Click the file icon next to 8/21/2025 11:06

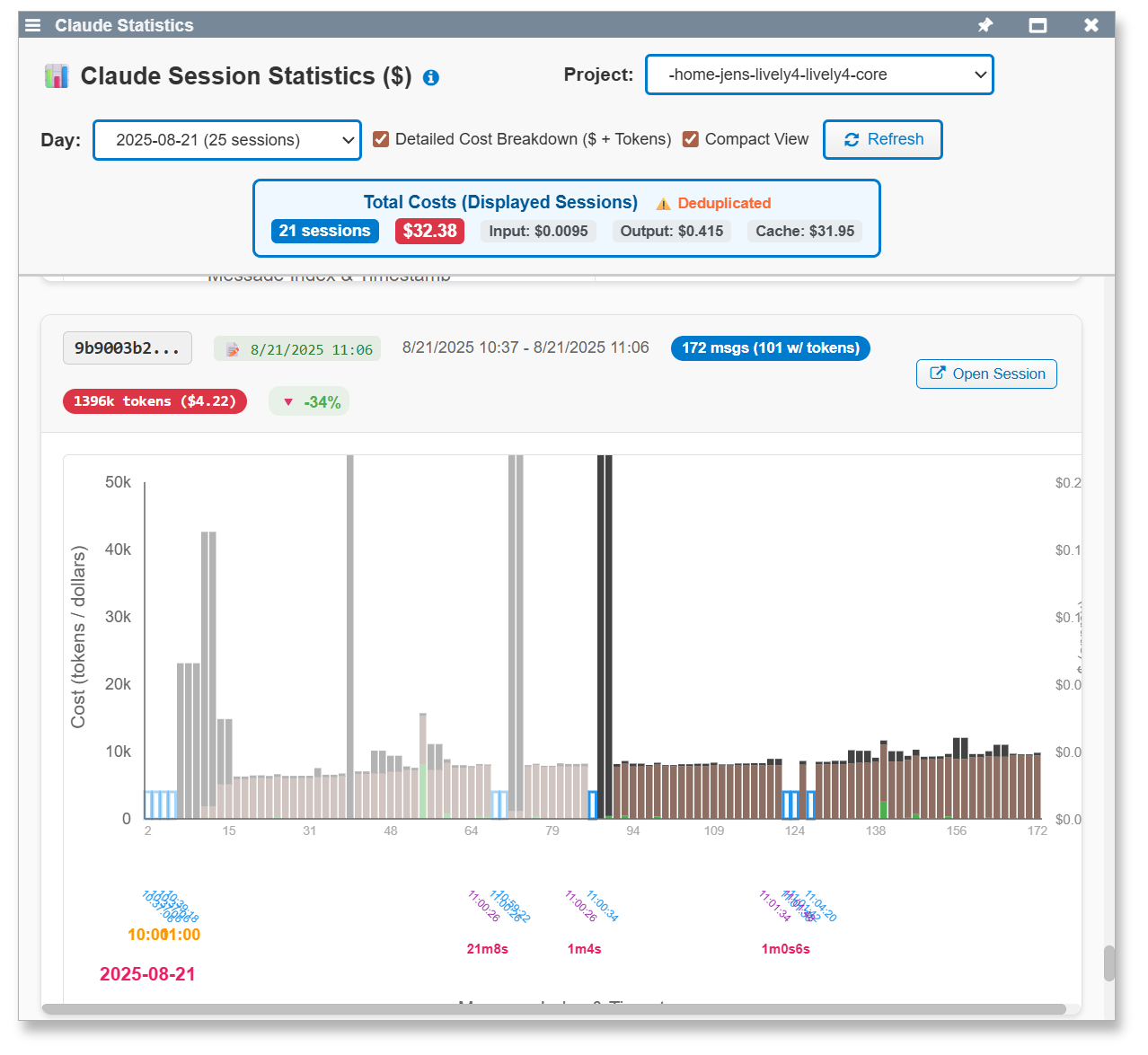point(233,349)
